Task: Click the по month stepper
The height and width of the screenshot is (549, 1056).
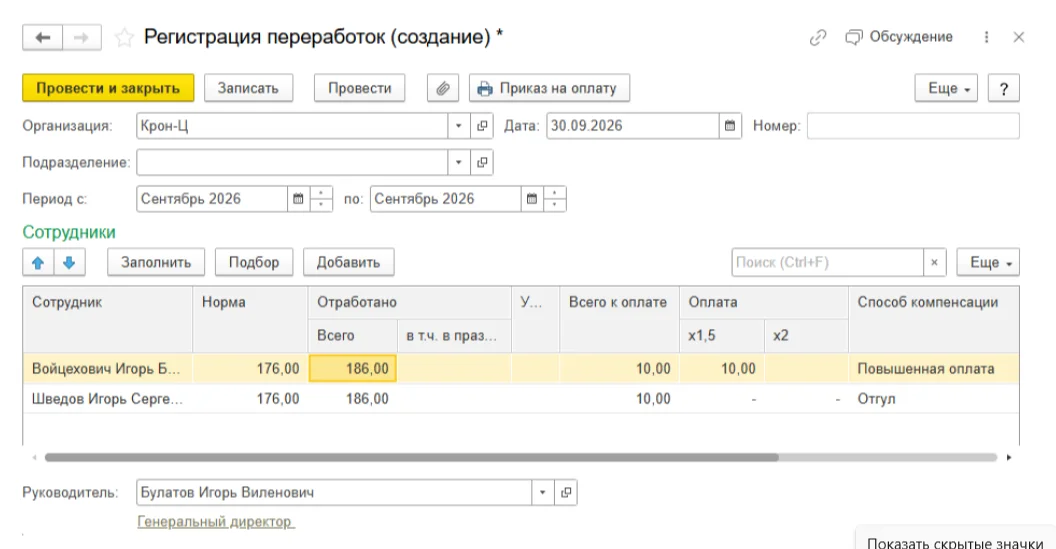Action: (x=555, y=199)
